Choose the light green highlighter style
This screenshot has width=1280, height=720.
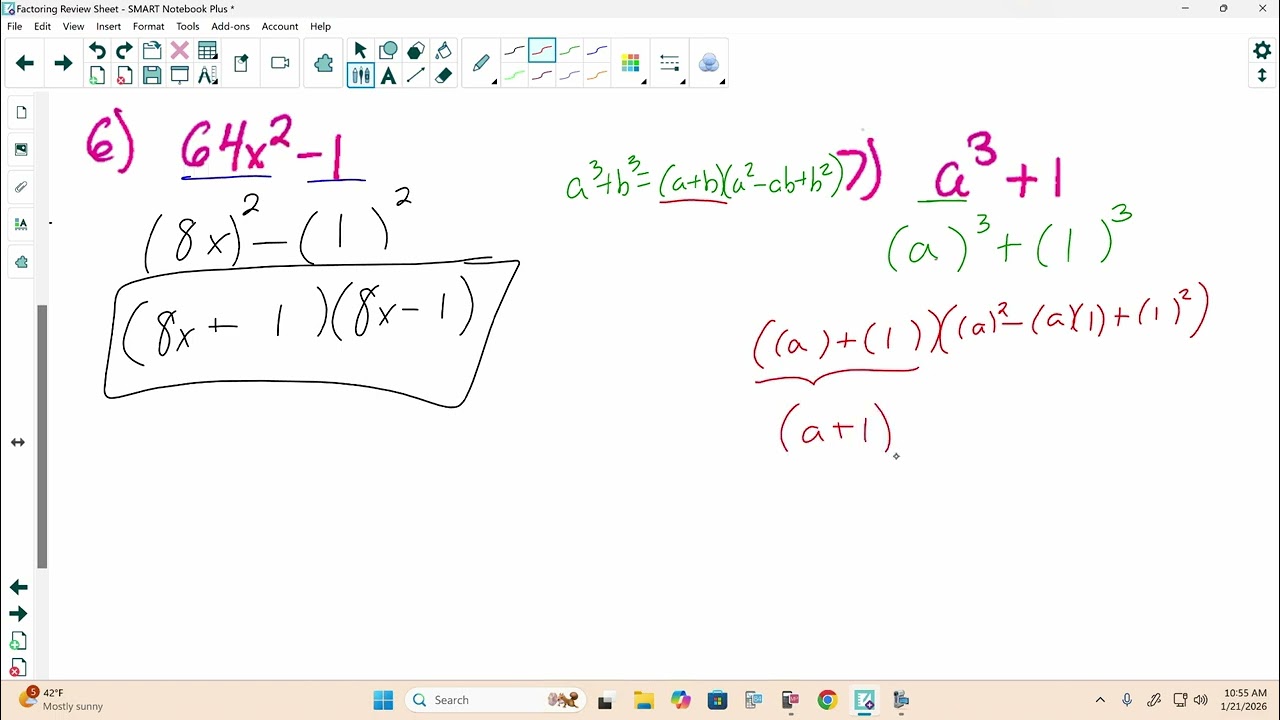pyautogui.click(x=514, y=75)
